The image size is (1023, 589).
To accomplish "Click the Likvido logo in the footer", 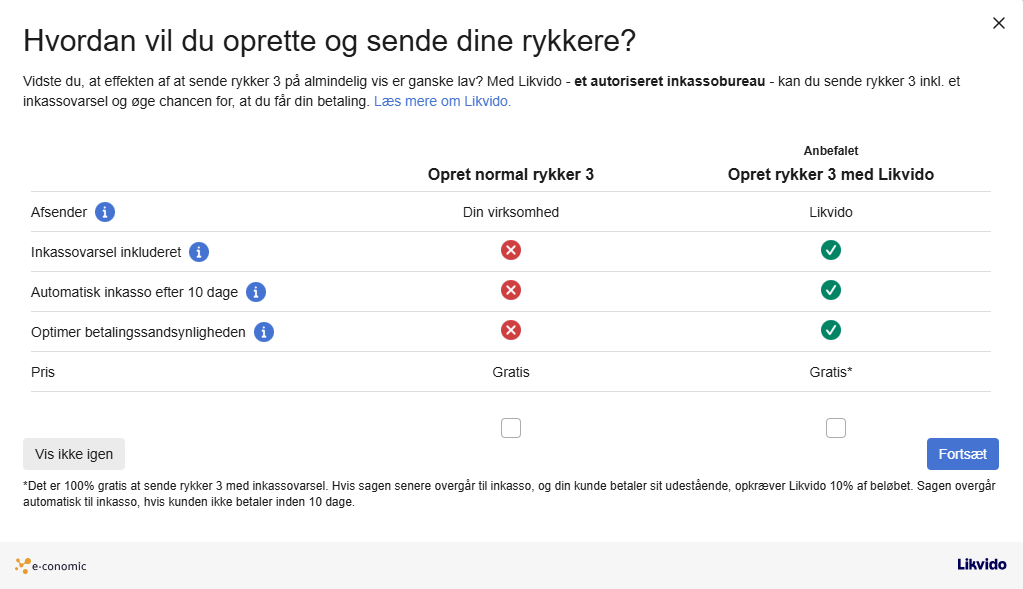I will pyautogui.click(x=980, y=564).
